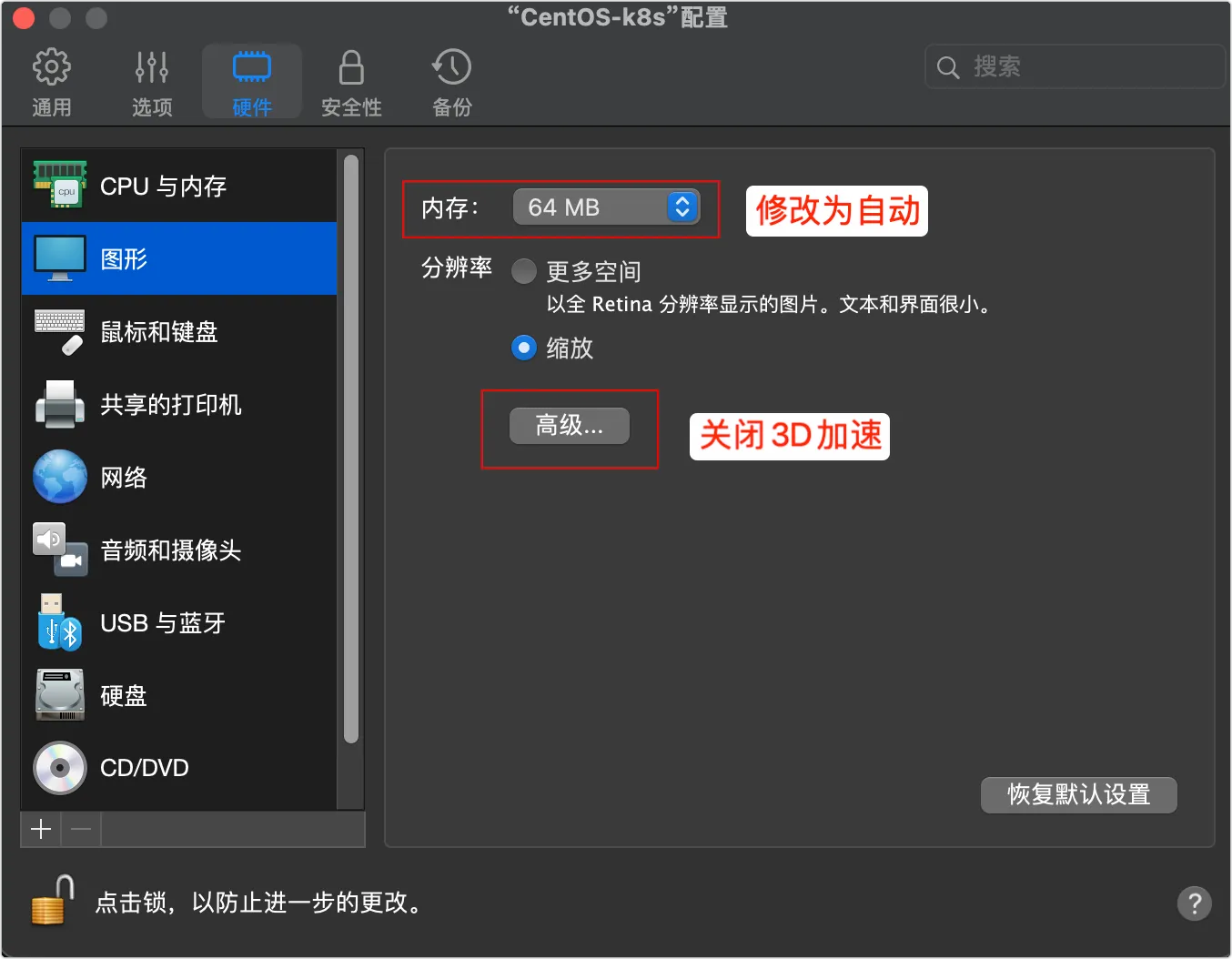Click the USB and Bluetooth icon
Viewport: 1232px width, 959px height.
pos(60,622)
